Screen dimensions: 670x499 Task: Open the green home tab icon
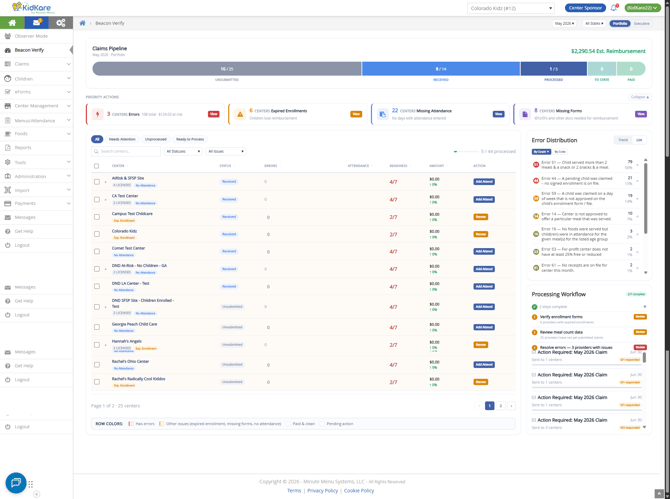click(12, 23)
